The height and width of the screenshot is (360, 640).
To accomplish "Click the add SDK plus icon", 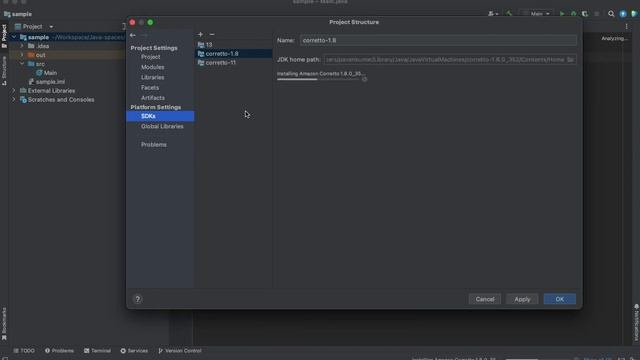I will [200, 34].
